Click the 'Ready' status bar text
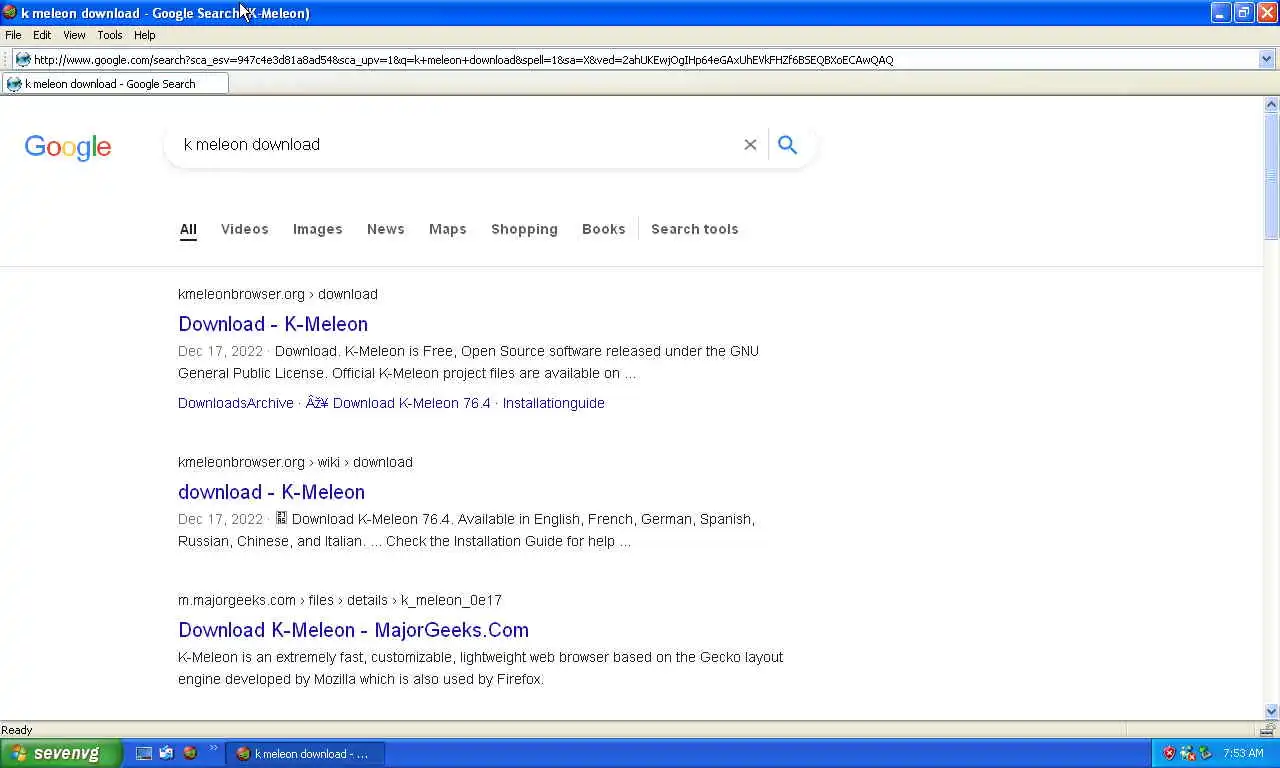 click(17, 730)
